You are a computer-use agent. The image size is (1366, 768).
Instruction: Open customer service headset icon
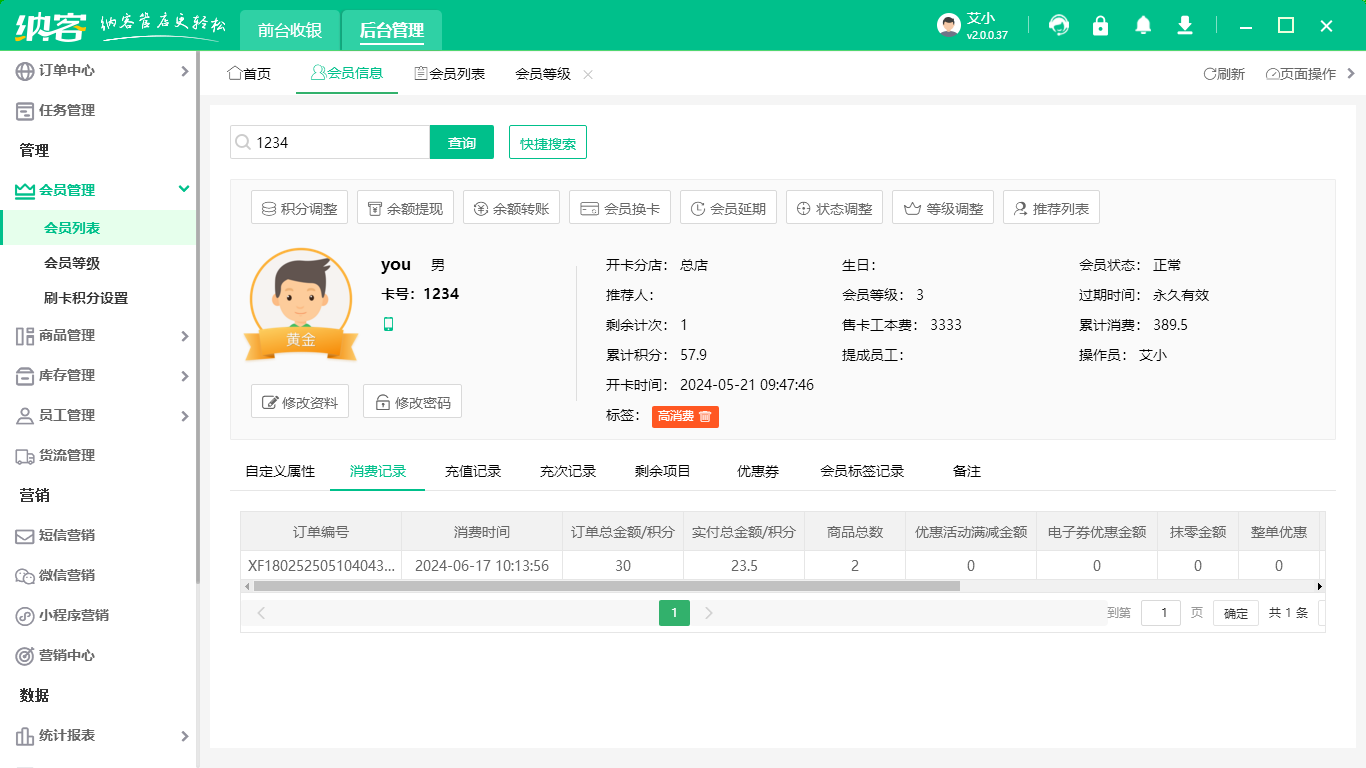pos(1059,25)
